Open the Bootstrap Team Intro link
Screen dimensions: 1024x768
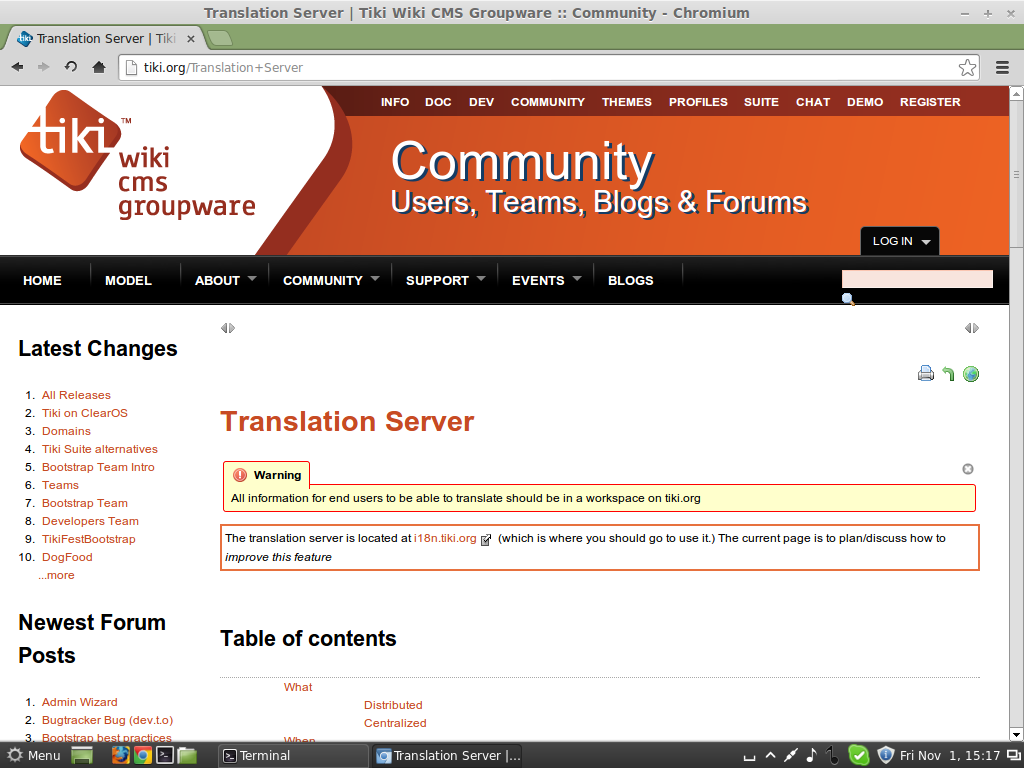pos(98,467)
